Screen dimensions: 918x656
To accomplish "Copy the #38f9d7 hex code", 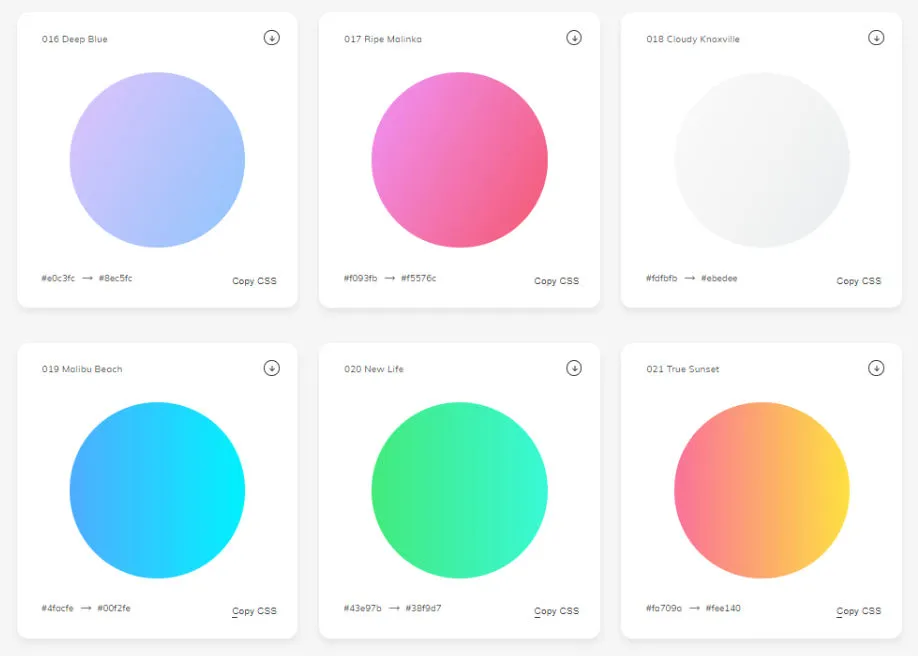I will click(423, 608).
